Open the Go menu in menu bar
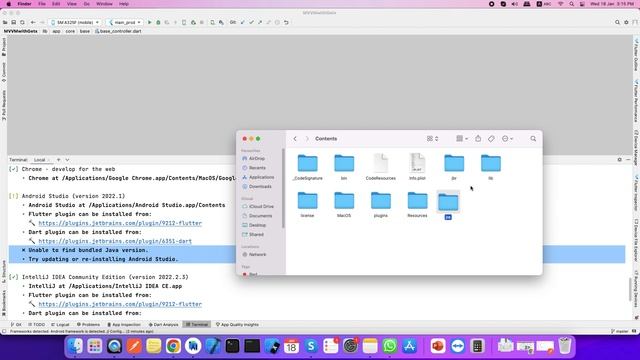640x360 pixels. click(87, 4)
